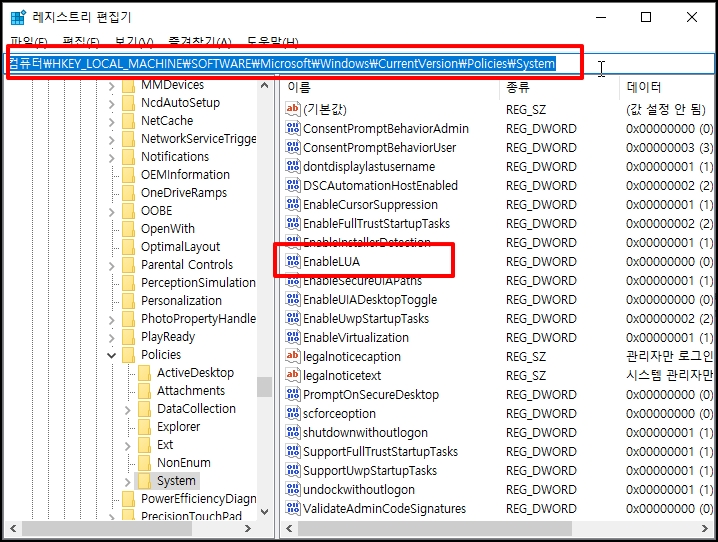Screen dimensions: 718x542
Task: Click the ActiveDesktop folder icon
Action: [145, 373]
